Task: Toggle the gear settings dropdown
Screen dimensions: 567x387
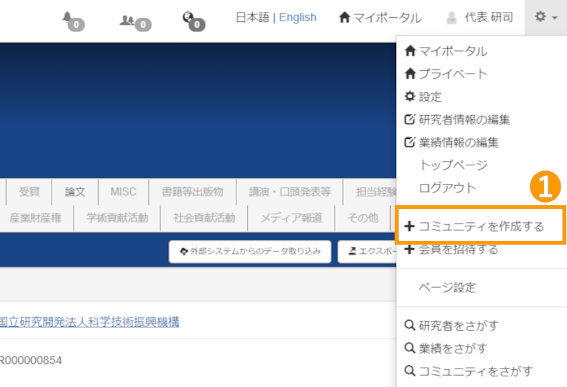Action: (x=546, y=17)
